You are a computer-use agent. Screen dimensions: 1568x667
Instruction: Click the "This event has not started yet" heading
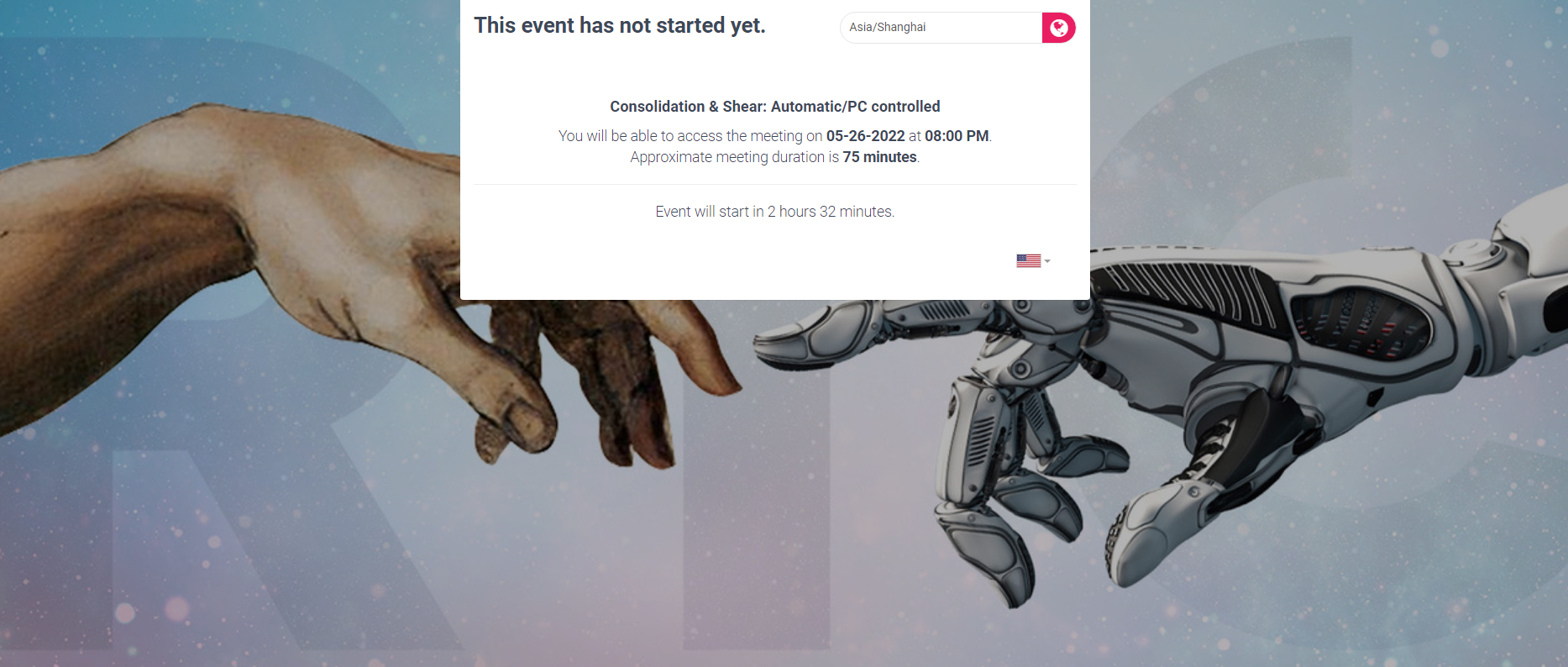click(620, 25)
